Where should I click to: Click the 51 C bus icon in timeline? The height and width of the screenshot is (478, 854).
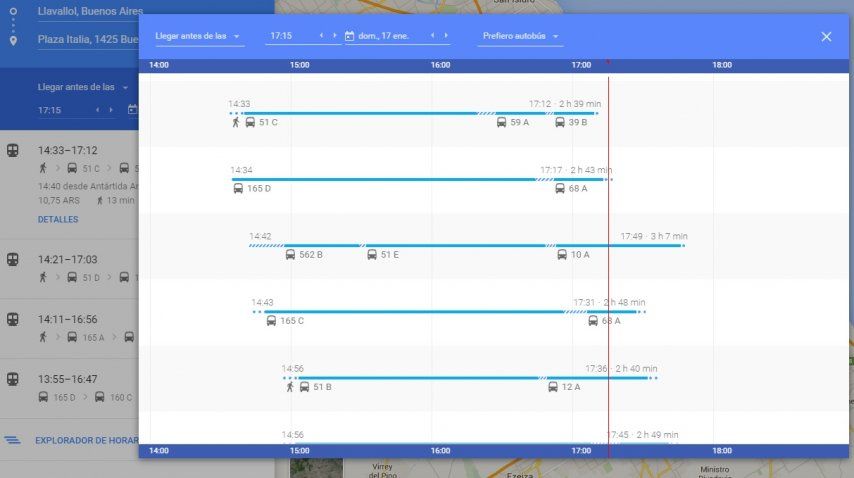[250, 122]
